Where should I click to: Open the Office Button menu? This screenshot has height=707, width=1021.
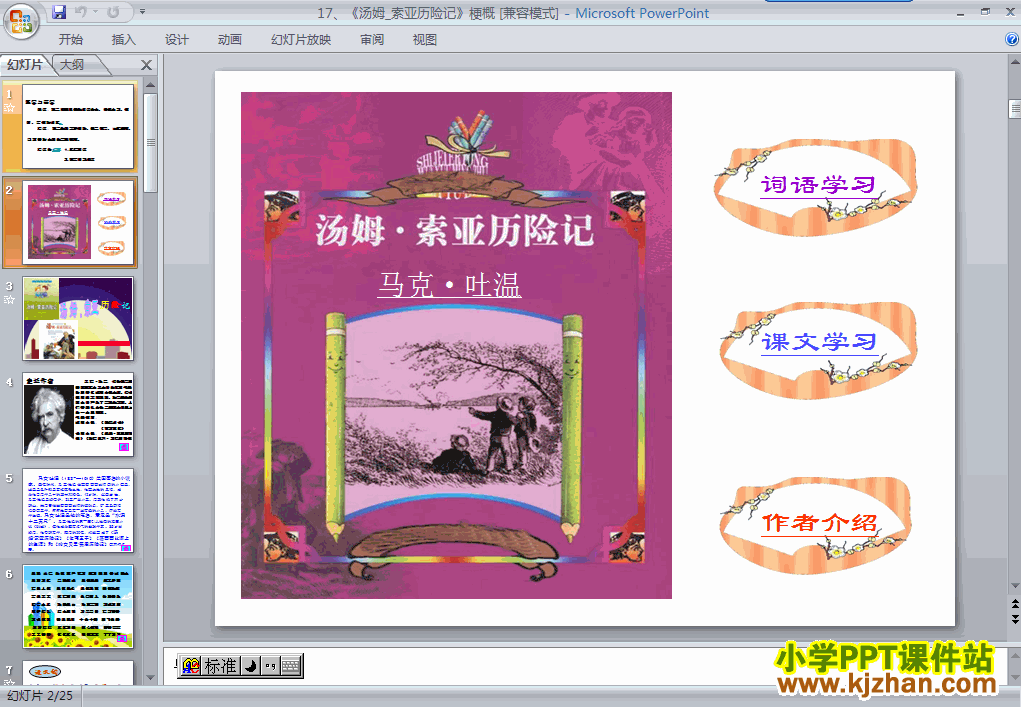pos(20,21)
